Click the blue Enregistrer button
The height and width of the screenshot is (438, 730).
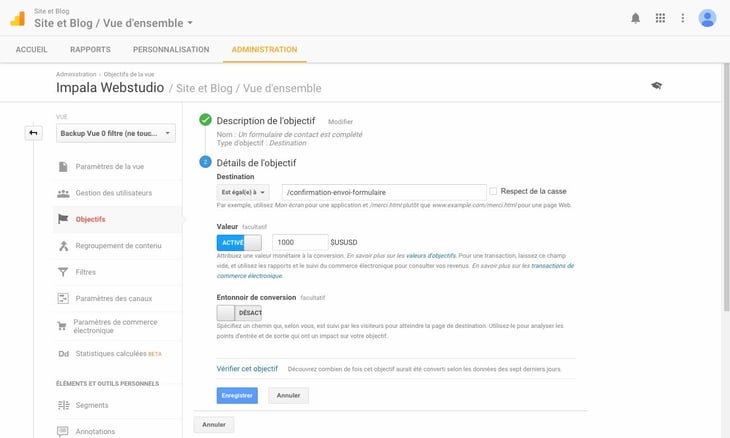point(237,396)
